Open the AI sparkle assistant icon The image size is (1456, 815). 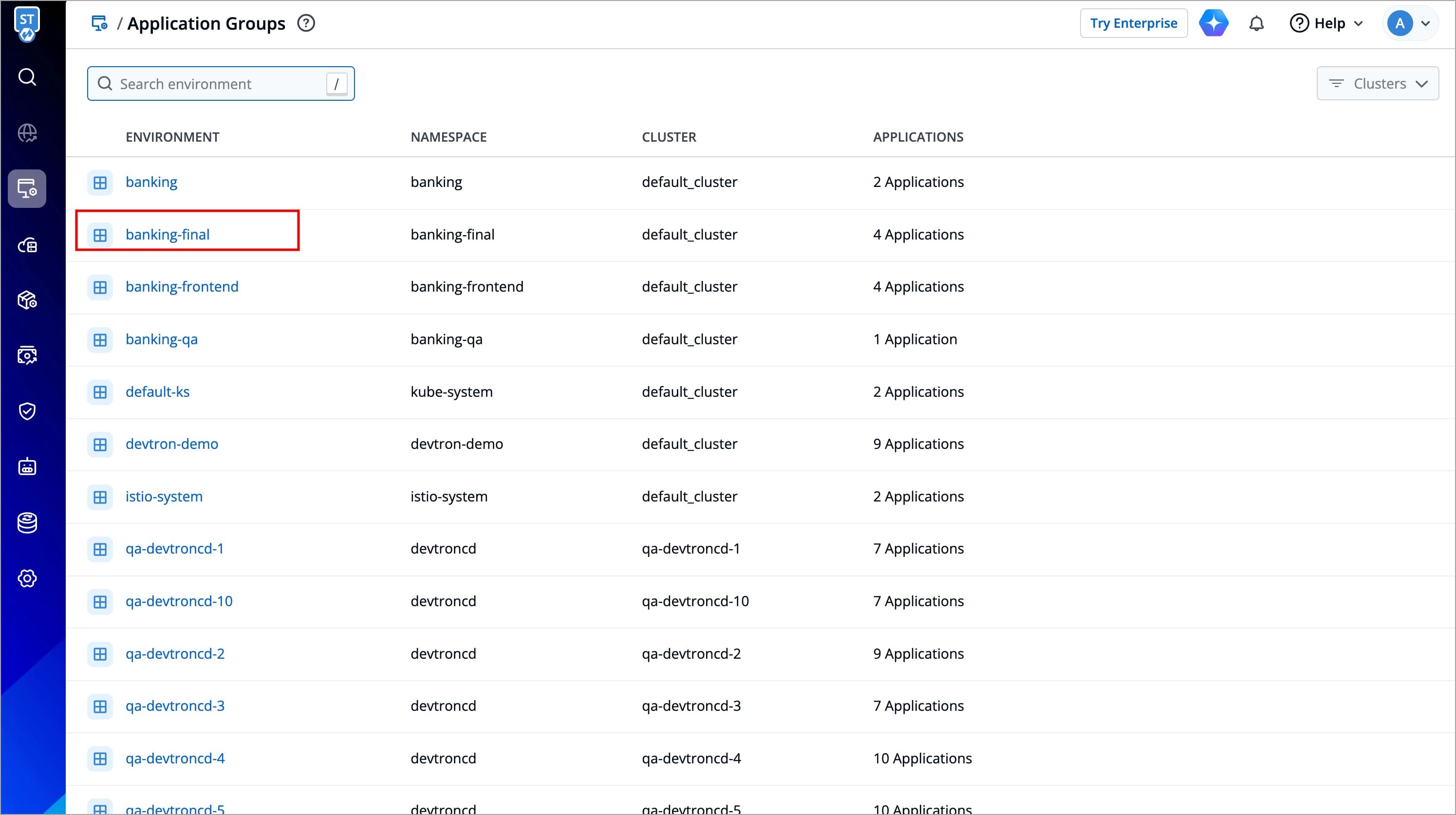1213,24
